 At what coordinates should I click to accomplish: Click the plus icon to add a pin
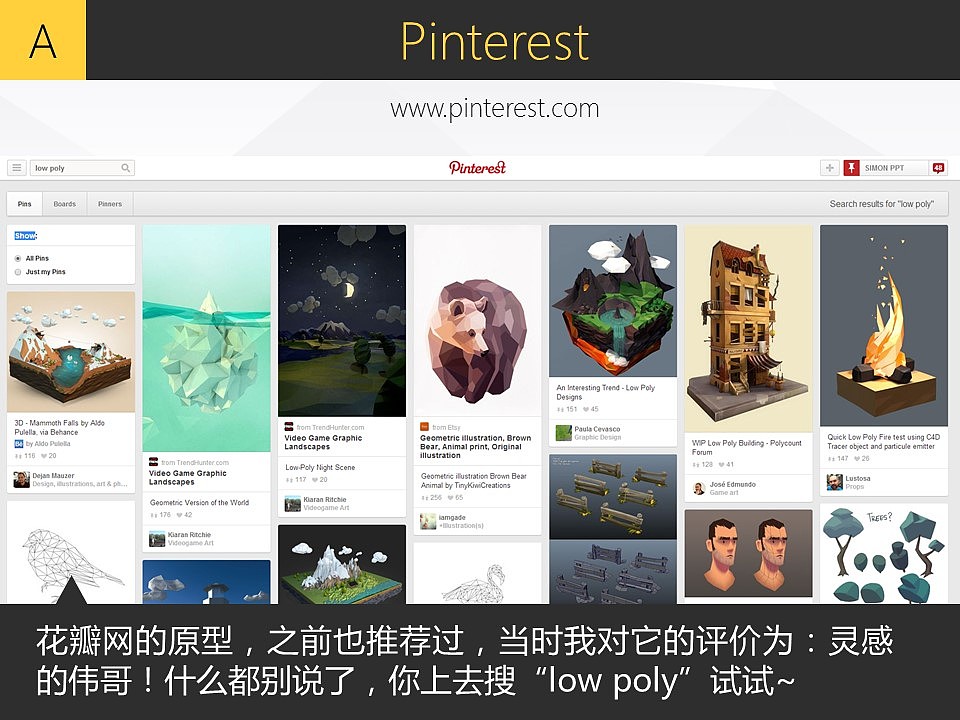[831, 167]
